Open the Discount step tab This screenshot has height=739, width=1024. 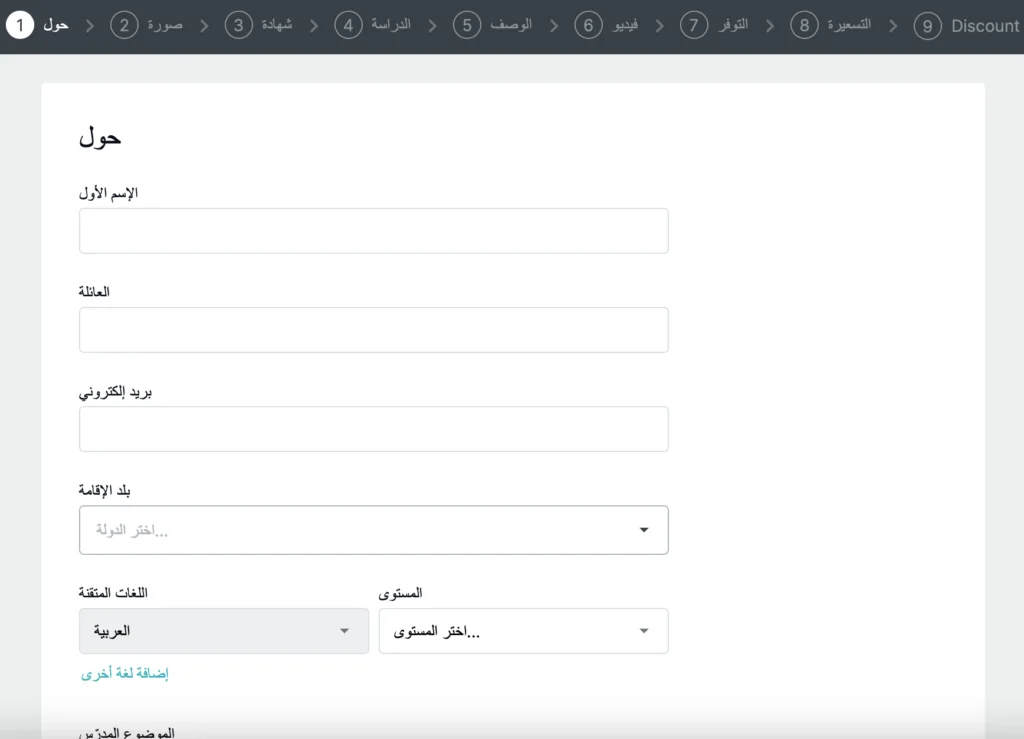pos(985,26)
